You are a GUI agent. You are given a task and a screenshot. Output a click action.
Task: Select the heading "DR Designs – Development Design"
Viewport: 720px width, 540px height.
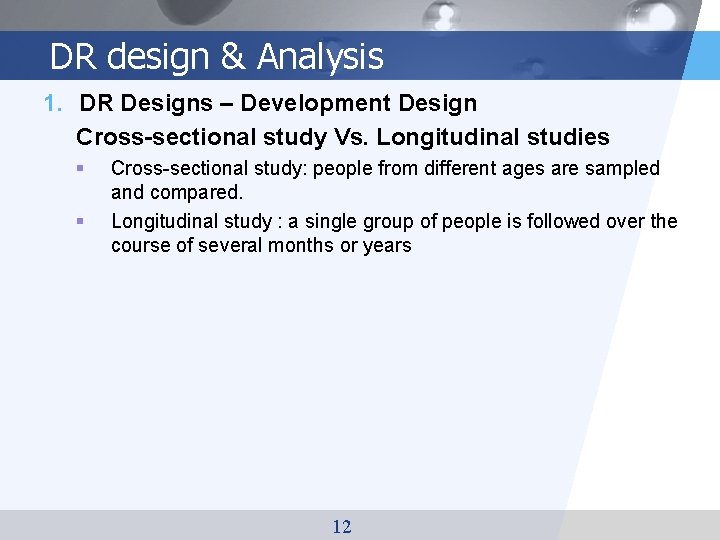click(x=278, y=103)
